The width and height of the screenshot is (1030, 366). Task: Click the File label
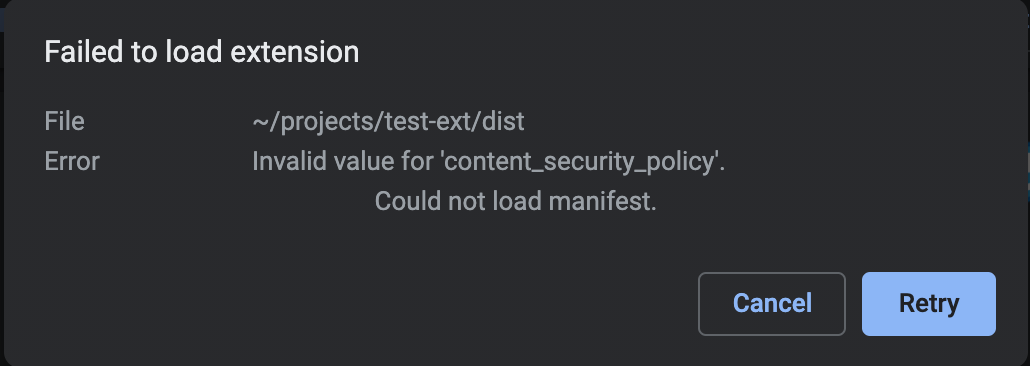click(64, 122)
